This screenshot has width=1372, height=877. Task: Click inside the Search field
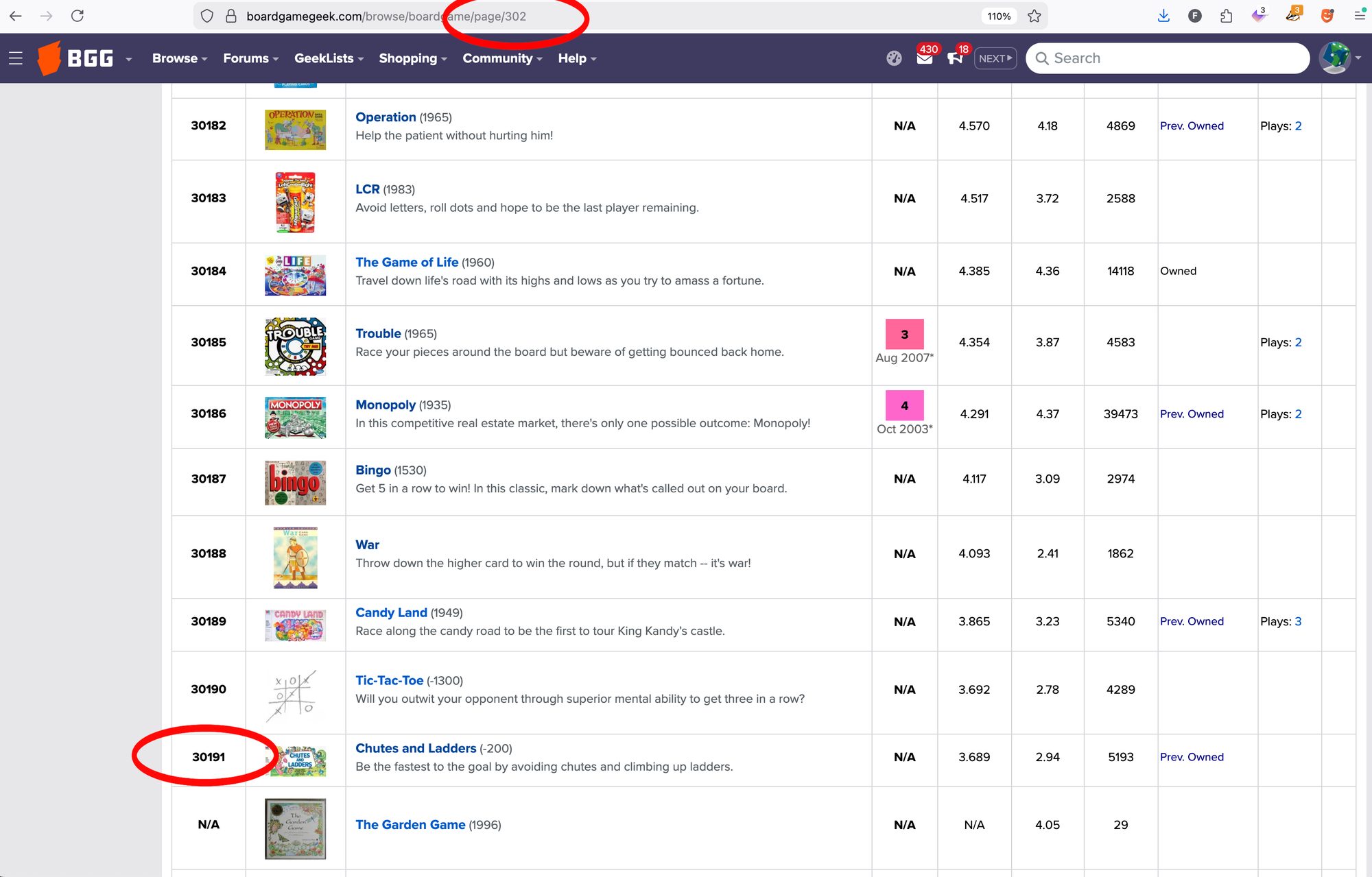1166,58
